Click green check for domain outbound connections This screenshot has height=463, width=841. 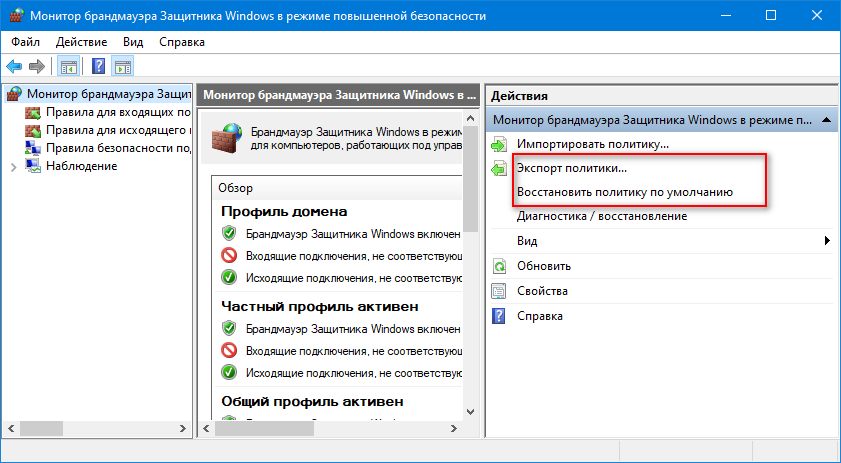[x=229, y=277]
